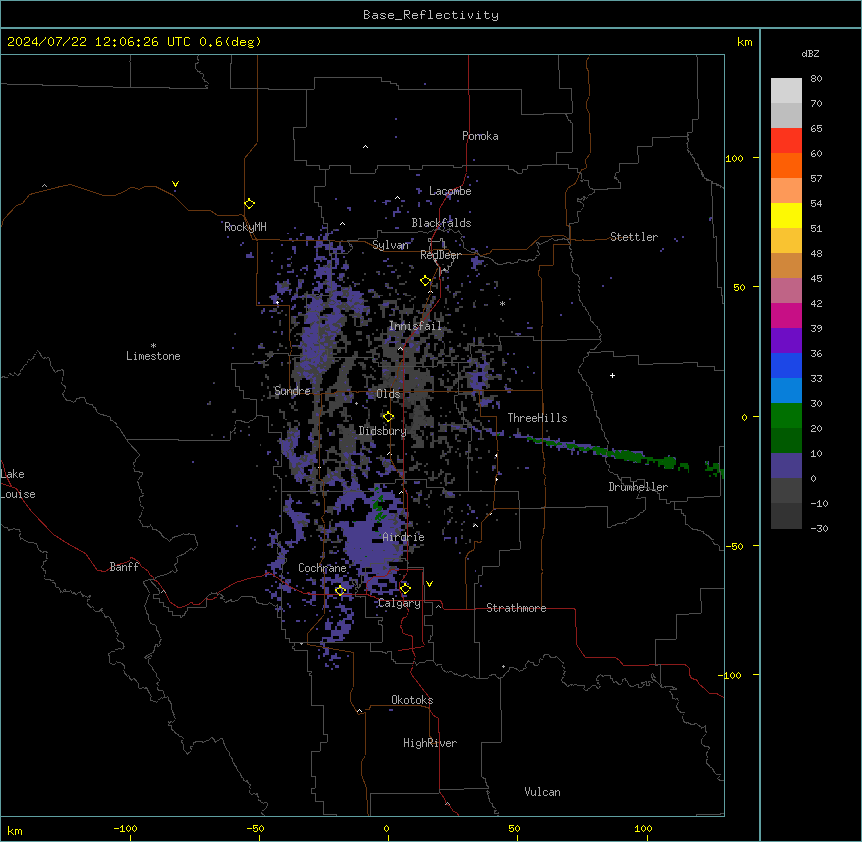Click the ThreeHills label
The height and width of the screenshot is (842, 862).
coord(537,418)
